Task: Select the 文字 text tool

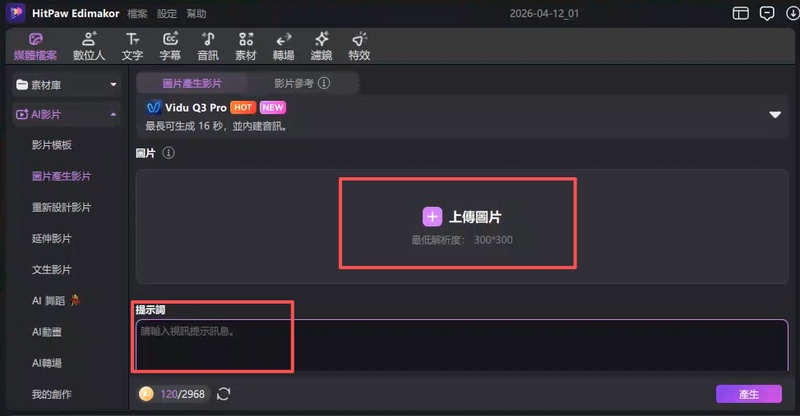Action: [x=132, y=46]
